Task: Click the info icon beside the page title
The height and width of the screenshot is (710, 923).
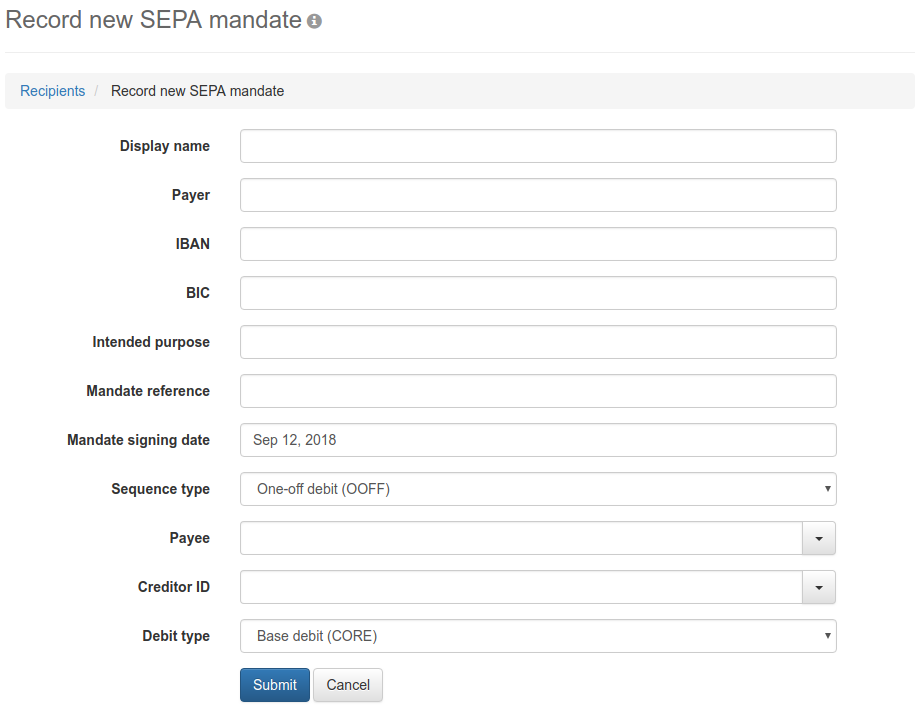Action: point(315,21)
